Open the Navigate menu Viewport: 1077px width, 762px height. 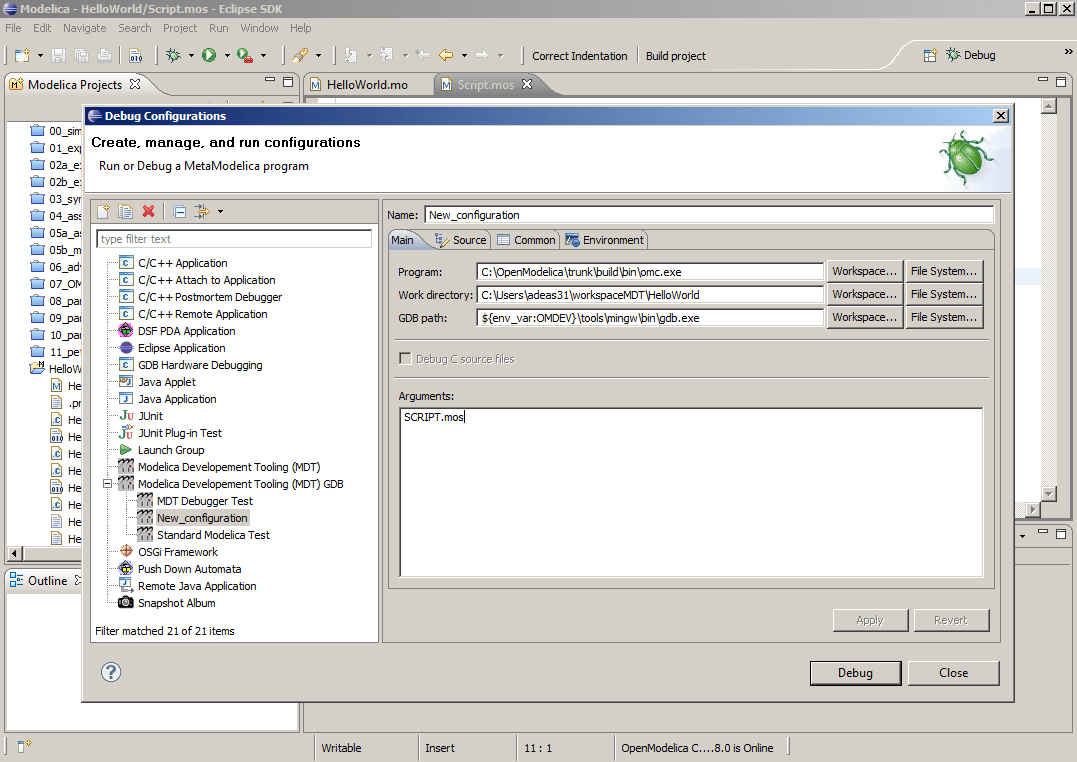tap(84, 27)
